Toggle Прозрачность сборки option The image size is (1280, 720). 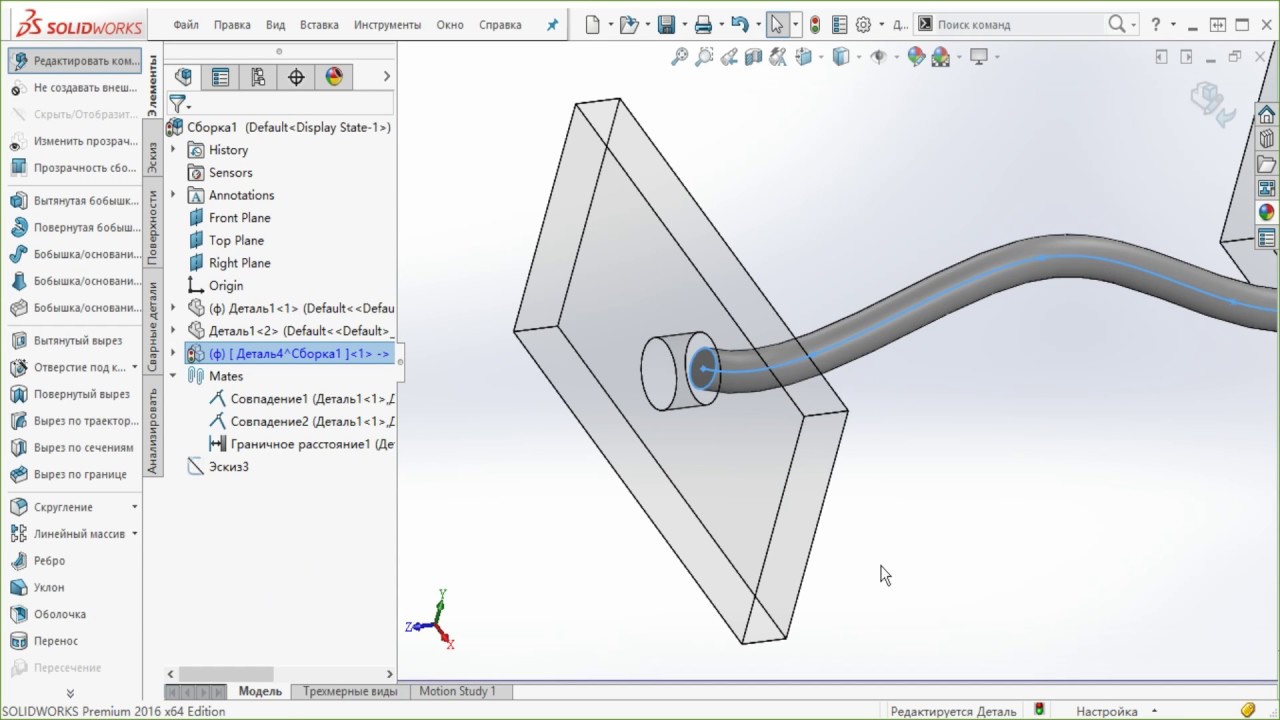pyautogui.click(x=74, y=168)
